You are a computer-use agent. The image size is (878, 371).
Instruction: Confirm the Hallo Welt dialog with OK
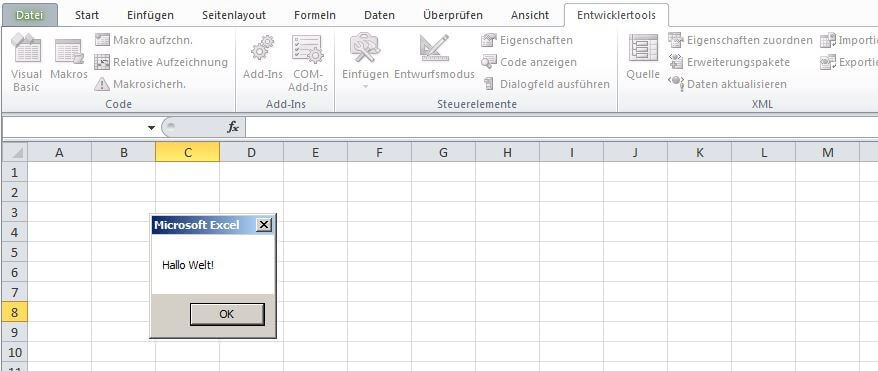(227, 314)
